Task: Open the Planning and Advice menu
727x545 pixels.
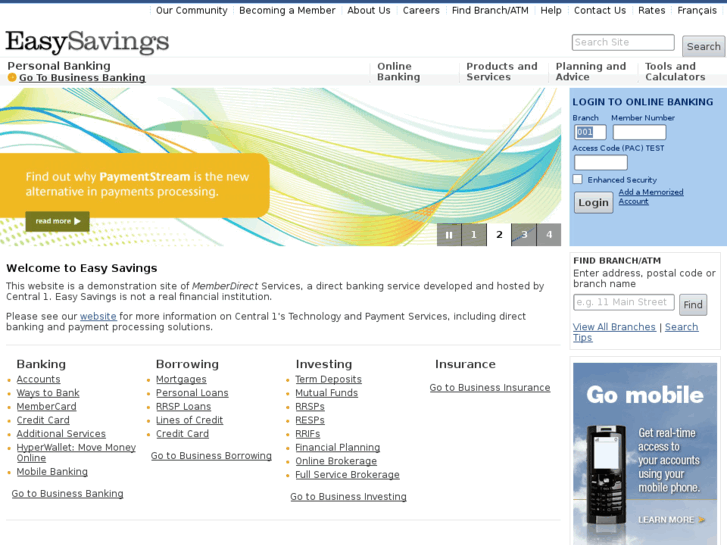Action: pyautogui.click(x=591, y=72)
